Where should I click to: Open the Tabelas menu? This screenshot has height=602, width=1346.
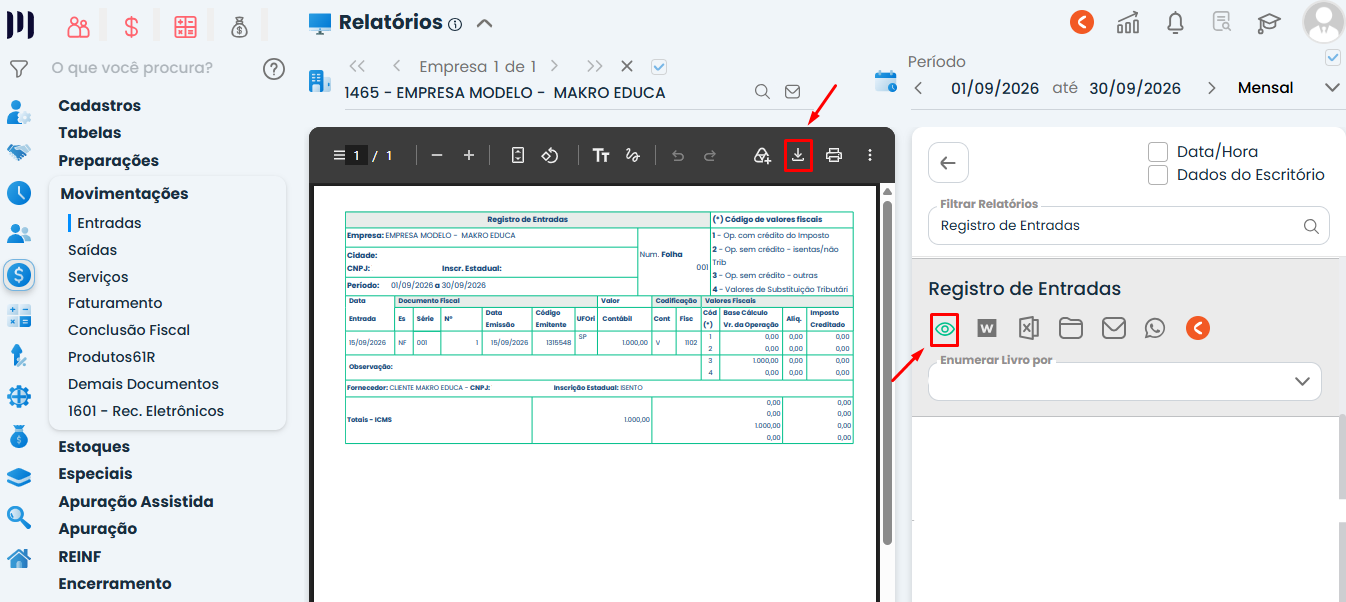[90, 133]
